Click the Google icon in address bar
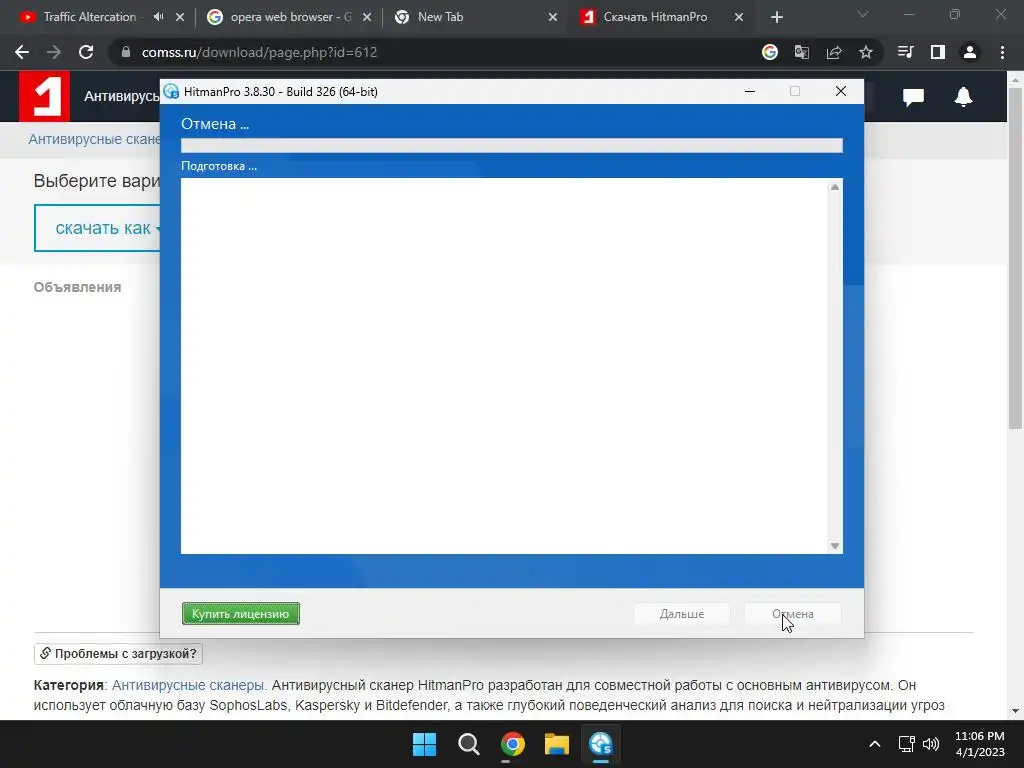This screenshot has width=1024, height=768. [x=770, y=52]
